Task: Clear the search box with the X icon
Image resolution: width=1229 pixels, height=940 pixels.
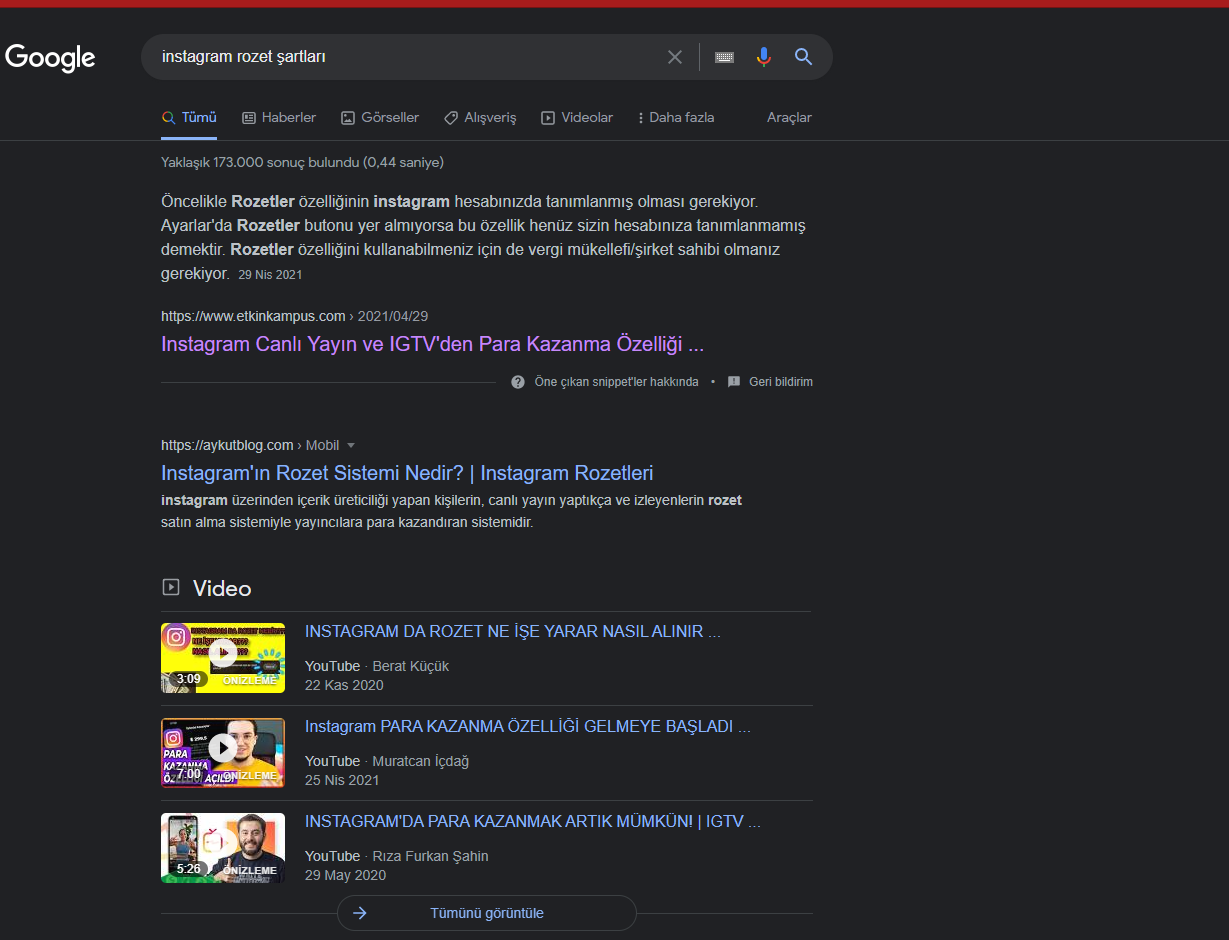Action: pyautogui.click(x=675, y=57)
